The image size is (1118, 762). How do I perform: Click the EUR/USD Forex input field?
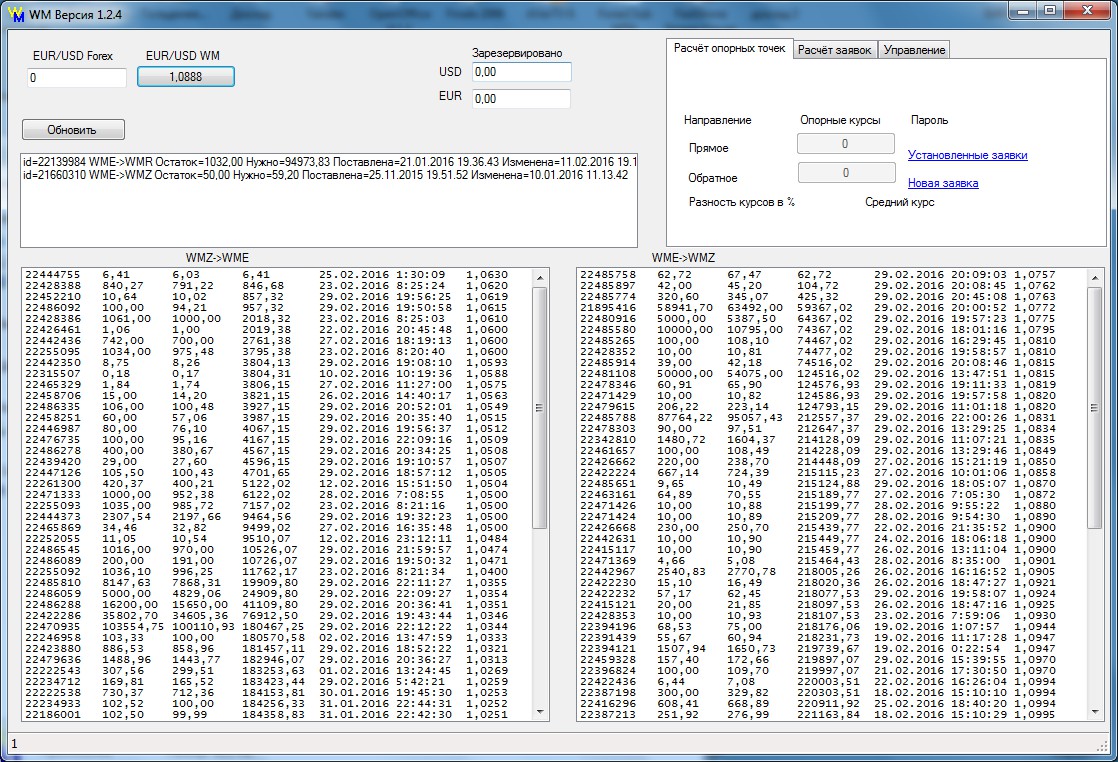[77, 78]
